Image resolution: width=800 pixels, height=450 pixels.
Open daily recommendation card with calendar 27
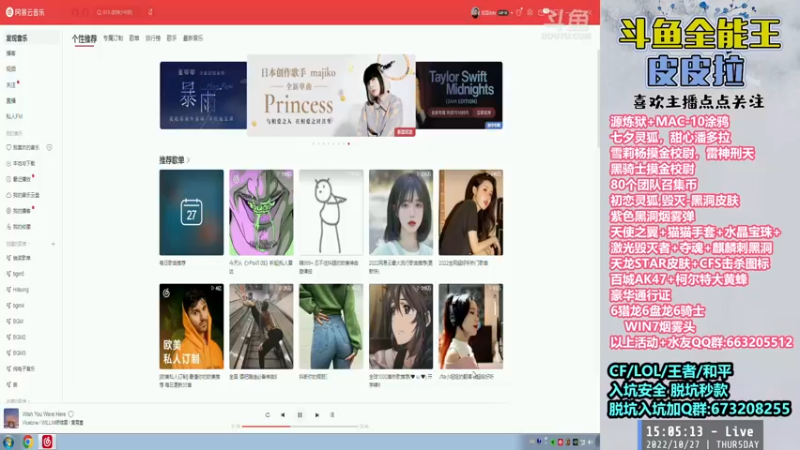pos(191,212)
